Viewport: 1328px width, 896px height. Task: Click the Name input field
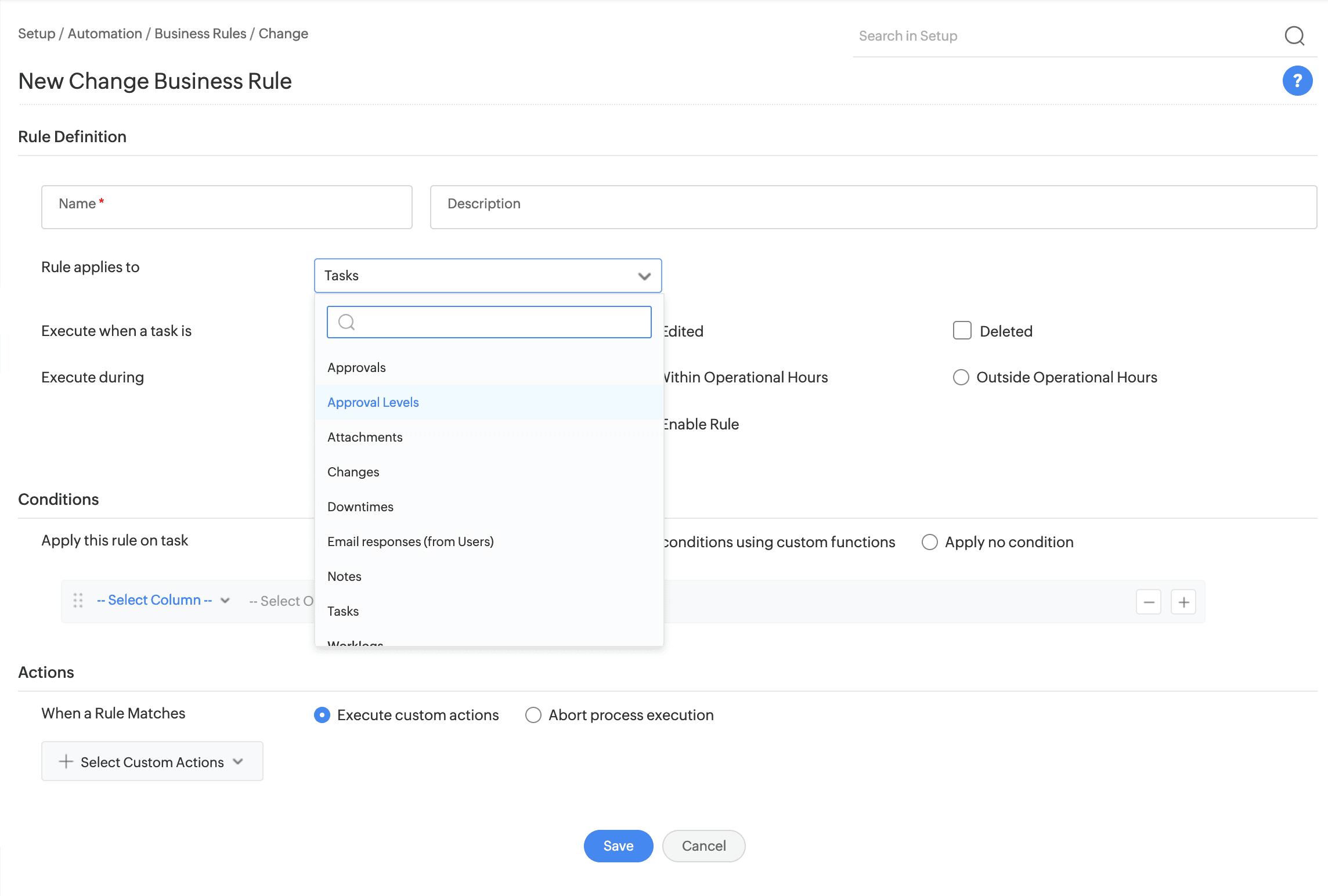point(226,207)
